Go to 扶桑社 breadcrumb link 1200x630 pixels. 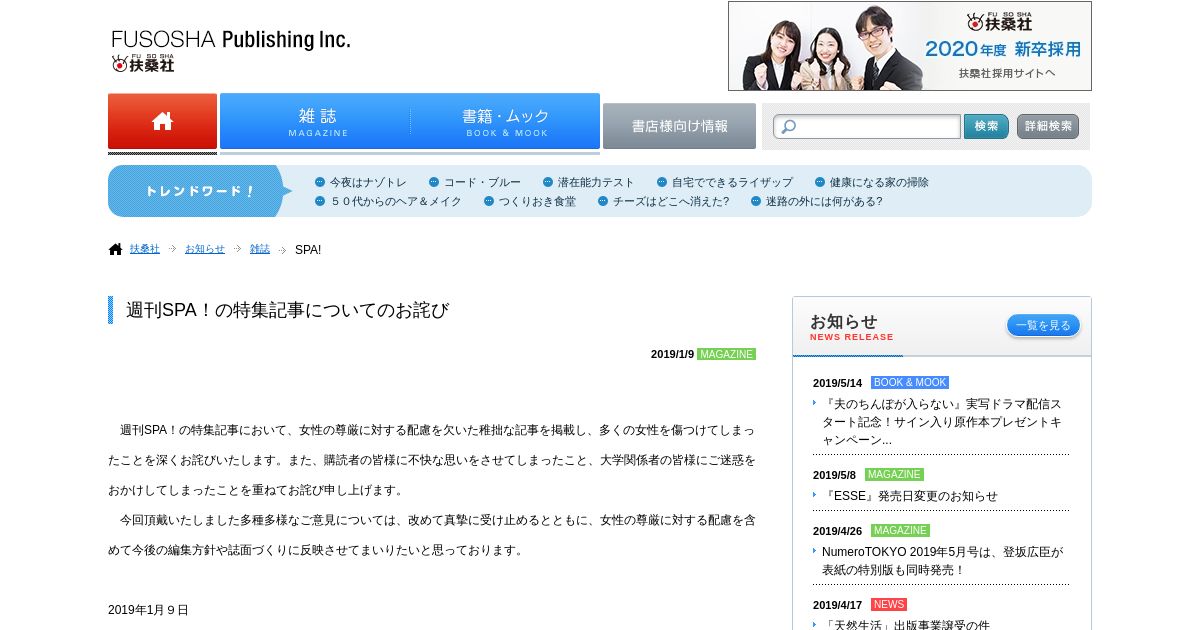[x=145, y=249]
